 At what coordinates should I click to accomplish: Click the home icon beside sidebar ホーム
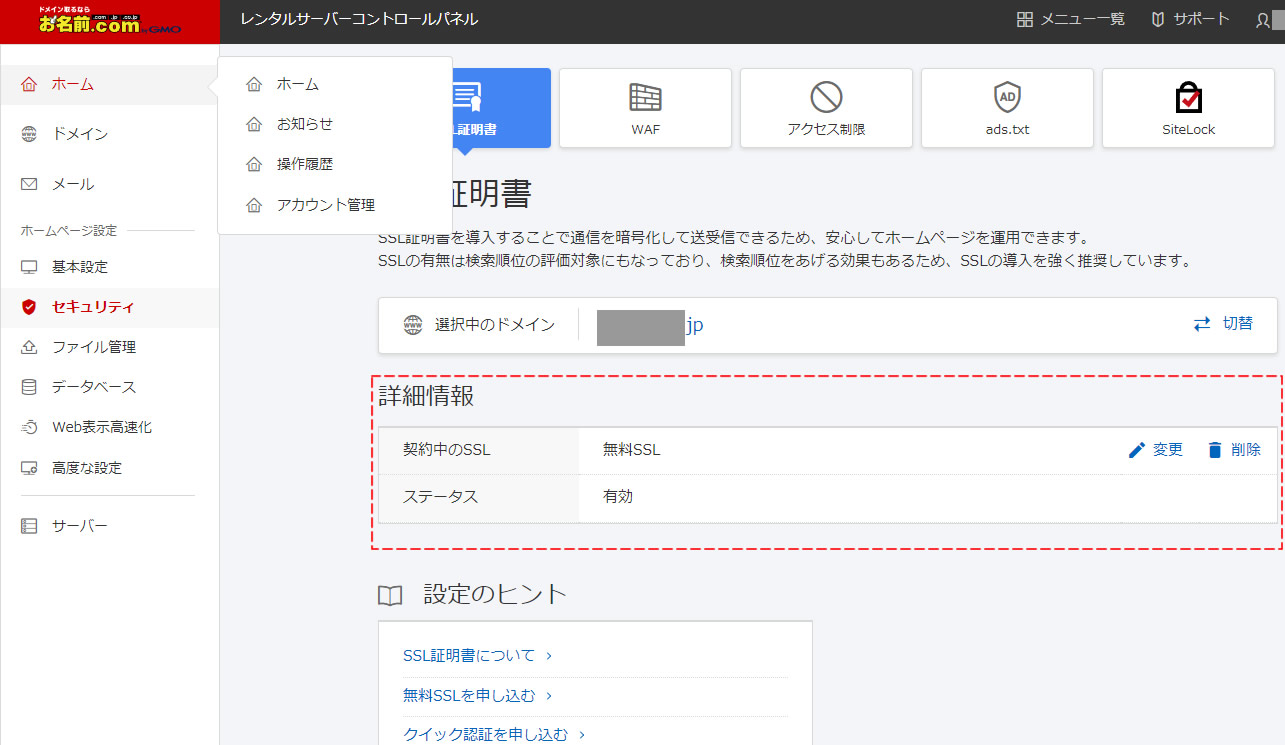(x=29, y=84)
